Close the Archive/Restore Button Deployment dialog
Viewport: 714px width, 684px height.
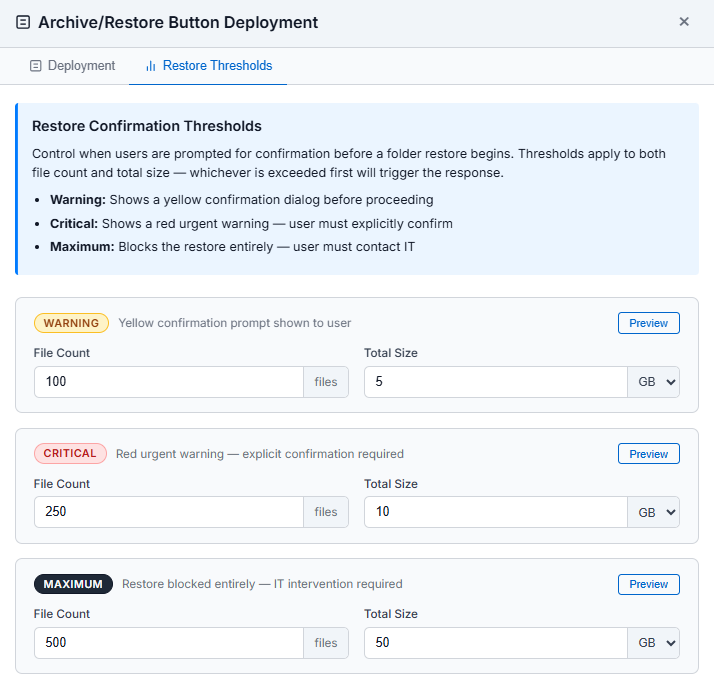point(684,22)
